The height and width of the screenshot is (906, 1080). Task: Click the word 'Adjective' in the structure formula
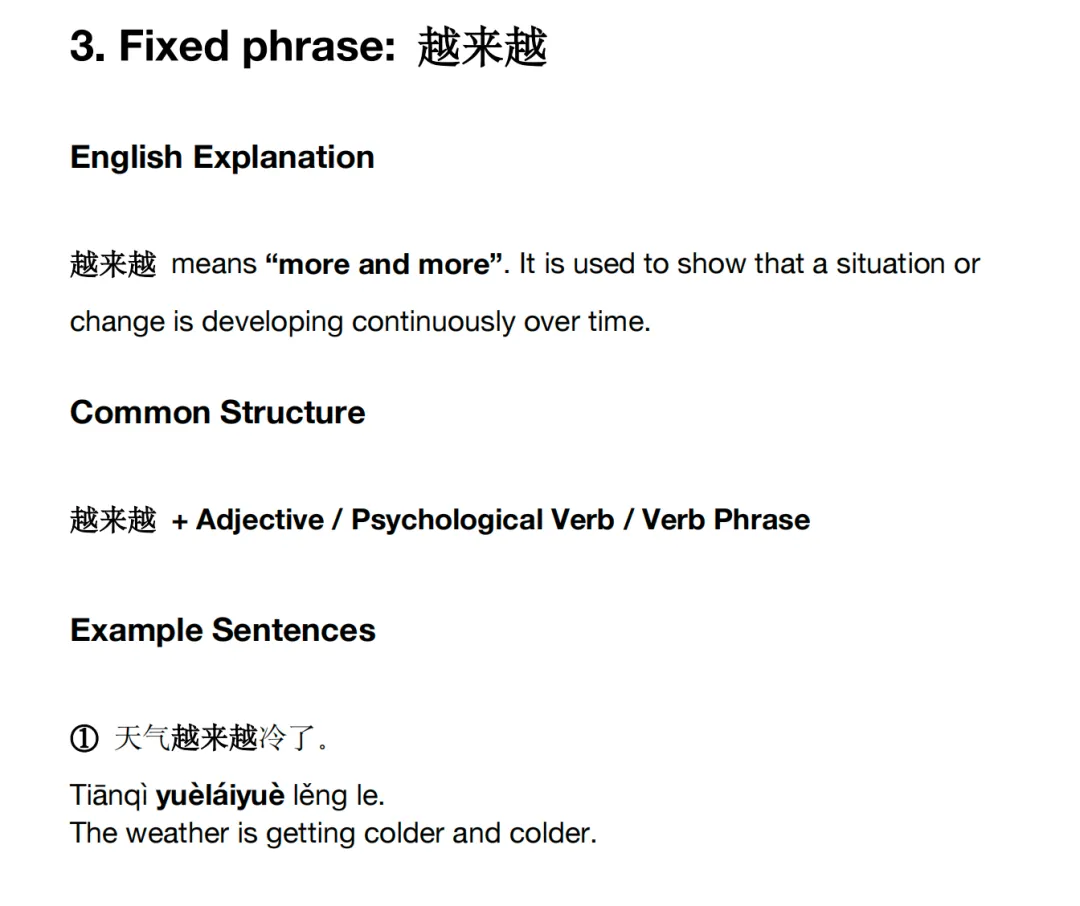coord(260,520)
